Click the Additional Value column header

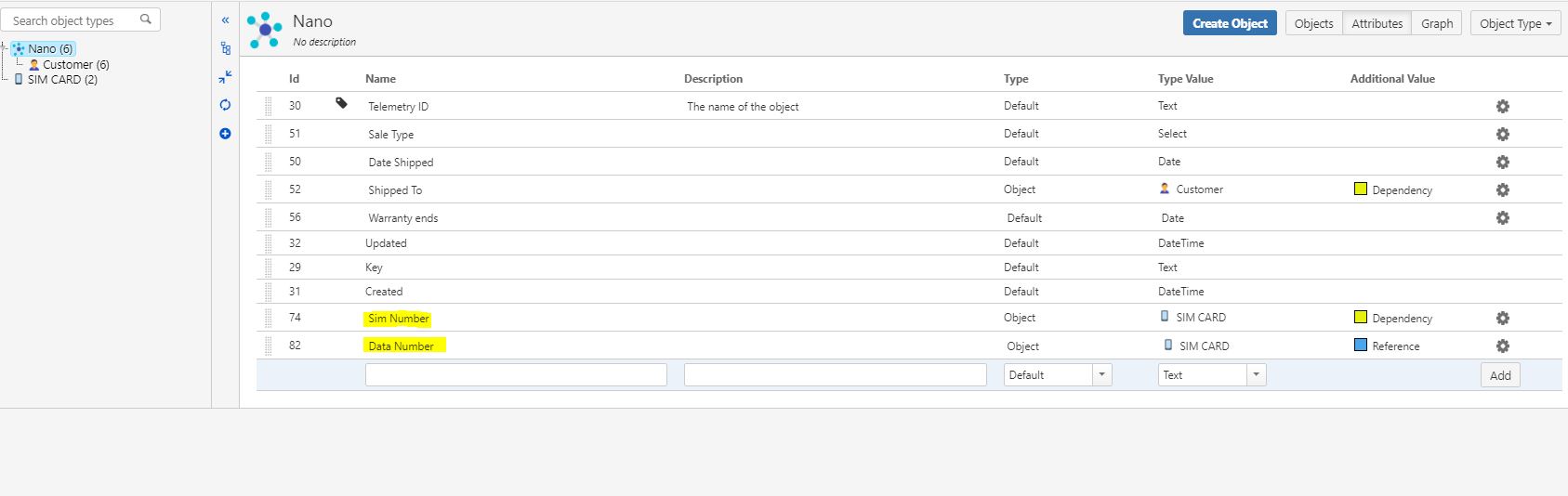(x=1392, y=78)
